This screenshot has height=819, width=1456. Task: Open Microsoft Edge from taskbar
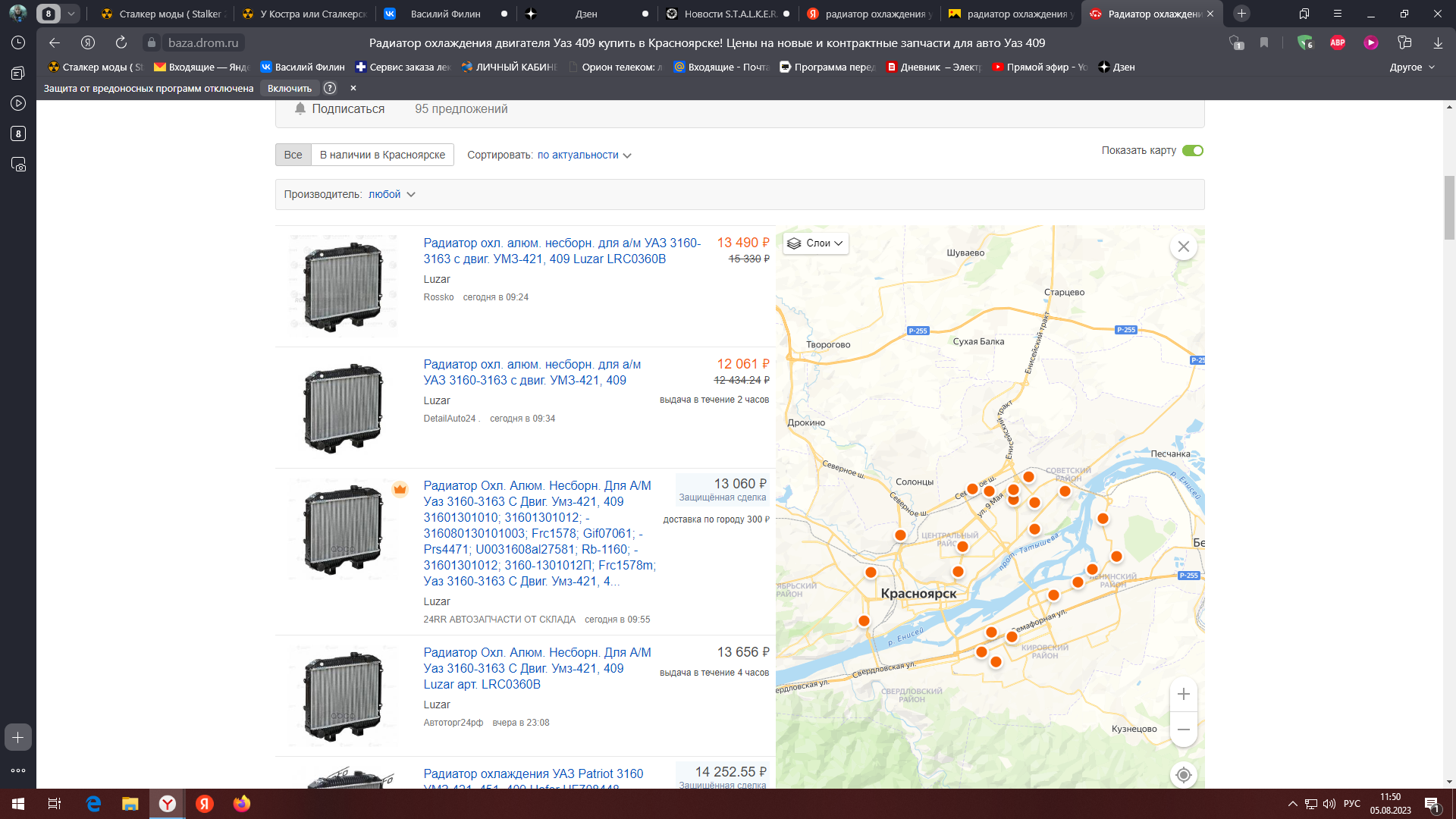(x=93, y=804)
